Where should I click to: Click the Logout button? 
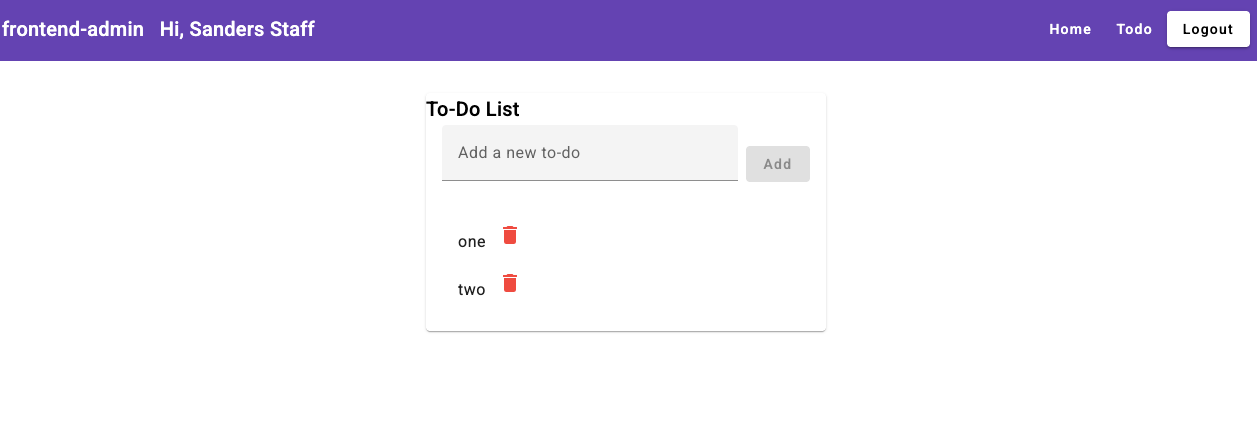[1208, 29]
